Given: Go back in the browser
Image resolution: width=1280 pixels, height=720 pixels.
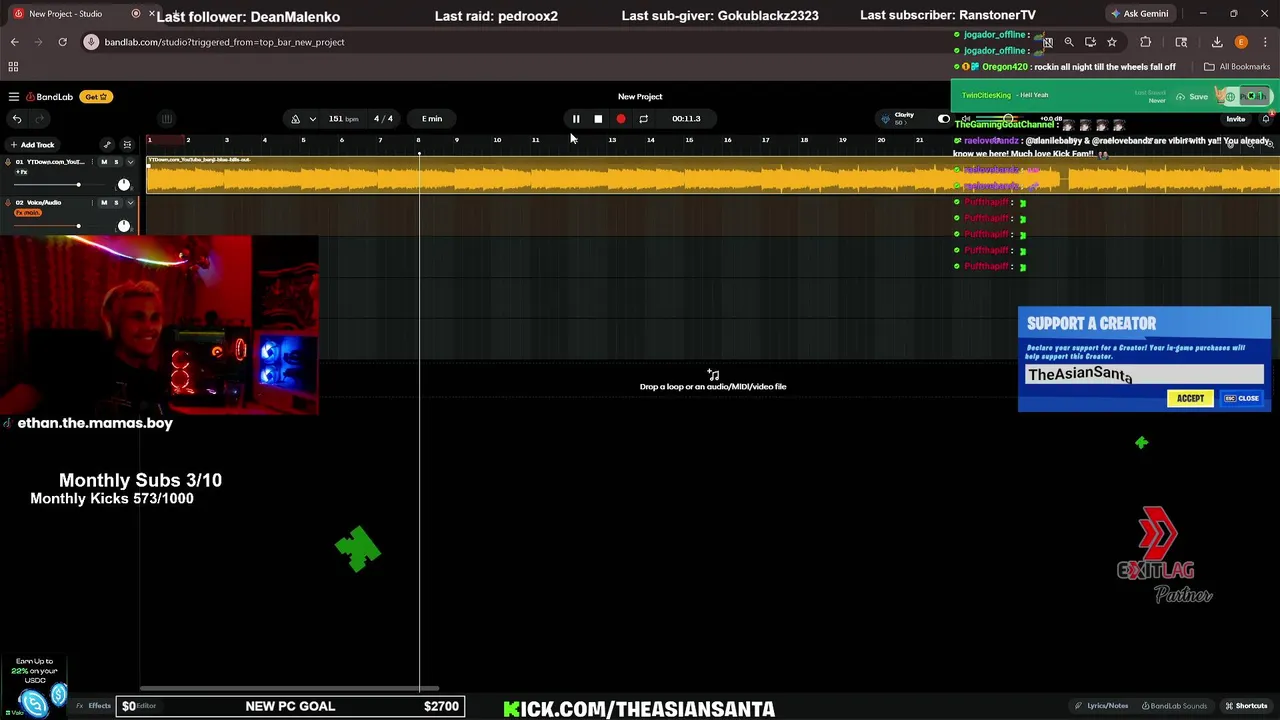Looking at the screenshot, I should click(x=15, y=42).
